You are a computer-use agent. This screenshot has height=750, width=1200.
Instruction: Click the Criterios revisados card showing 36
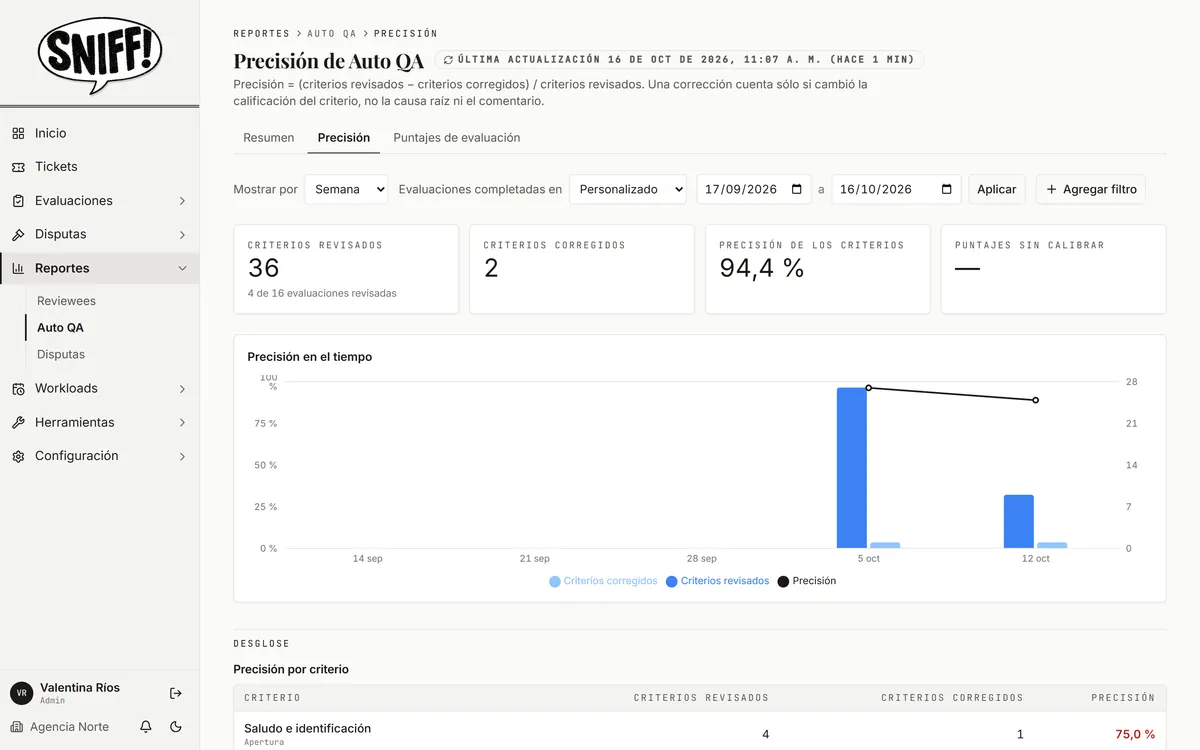pos(346,269)
